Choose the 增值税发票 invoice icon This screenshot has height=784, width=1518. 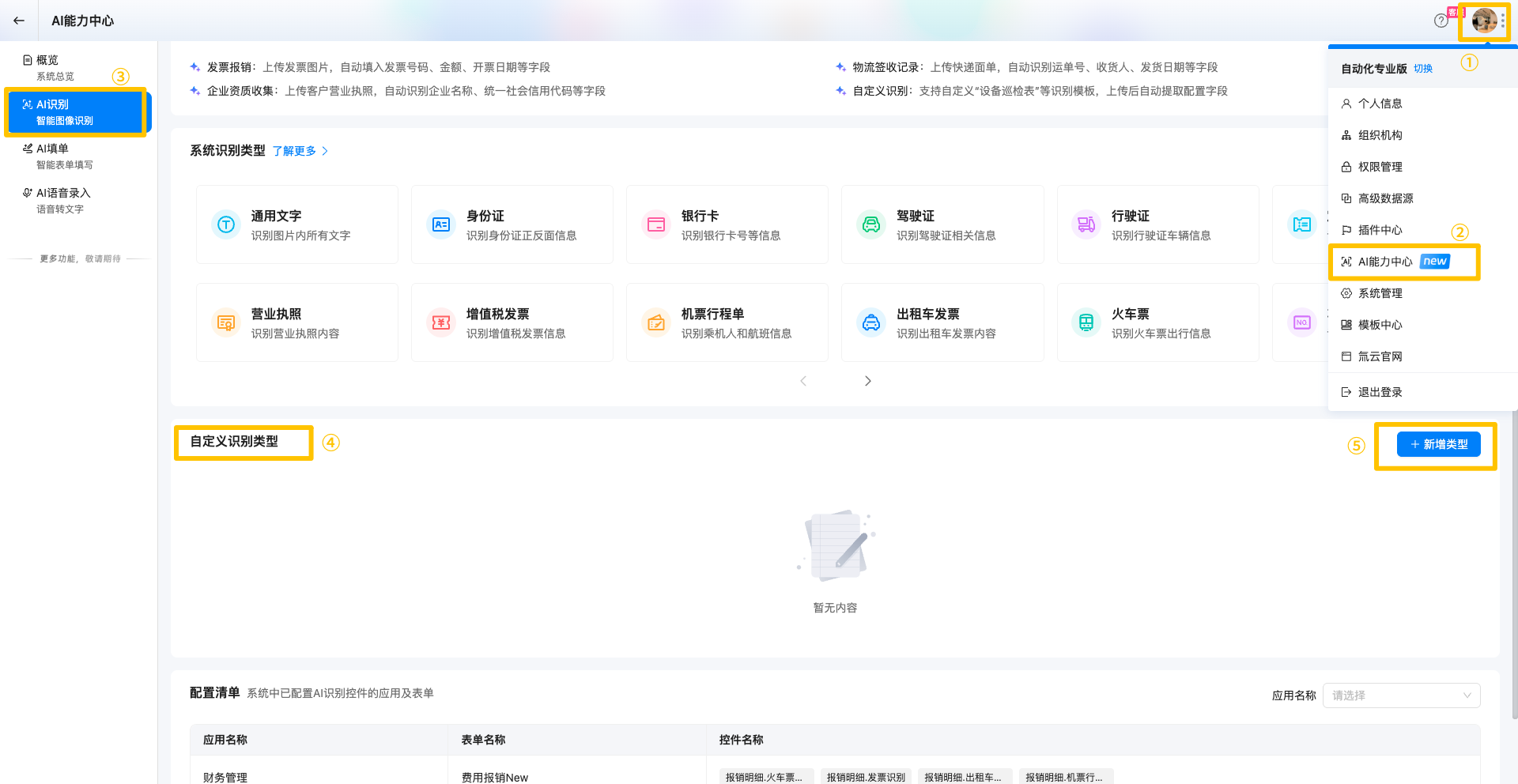click(x=441, y=322)
